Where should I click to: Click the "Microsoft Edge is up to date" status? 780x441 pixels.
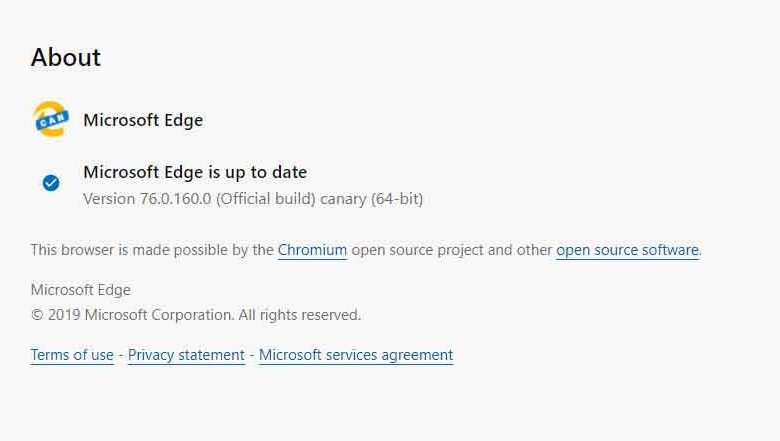tap(195, 172)
